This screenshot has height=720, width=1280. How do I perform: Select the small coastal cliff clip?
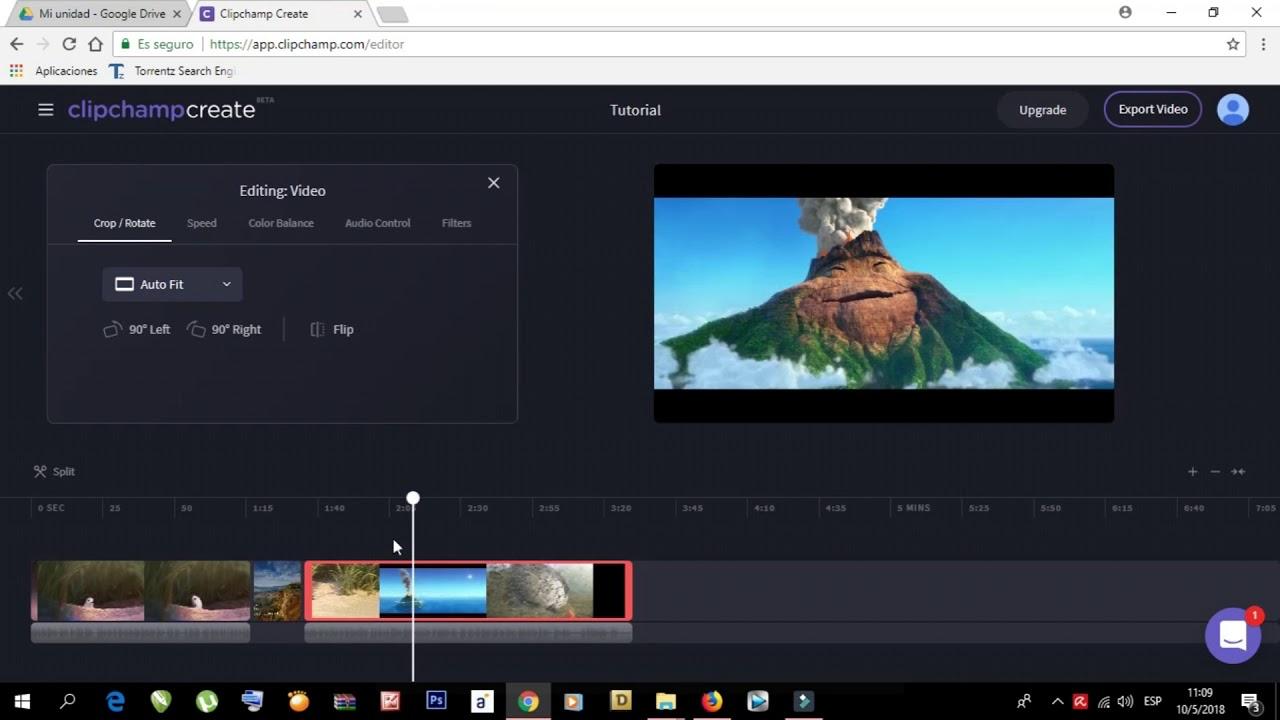(277, 590)
